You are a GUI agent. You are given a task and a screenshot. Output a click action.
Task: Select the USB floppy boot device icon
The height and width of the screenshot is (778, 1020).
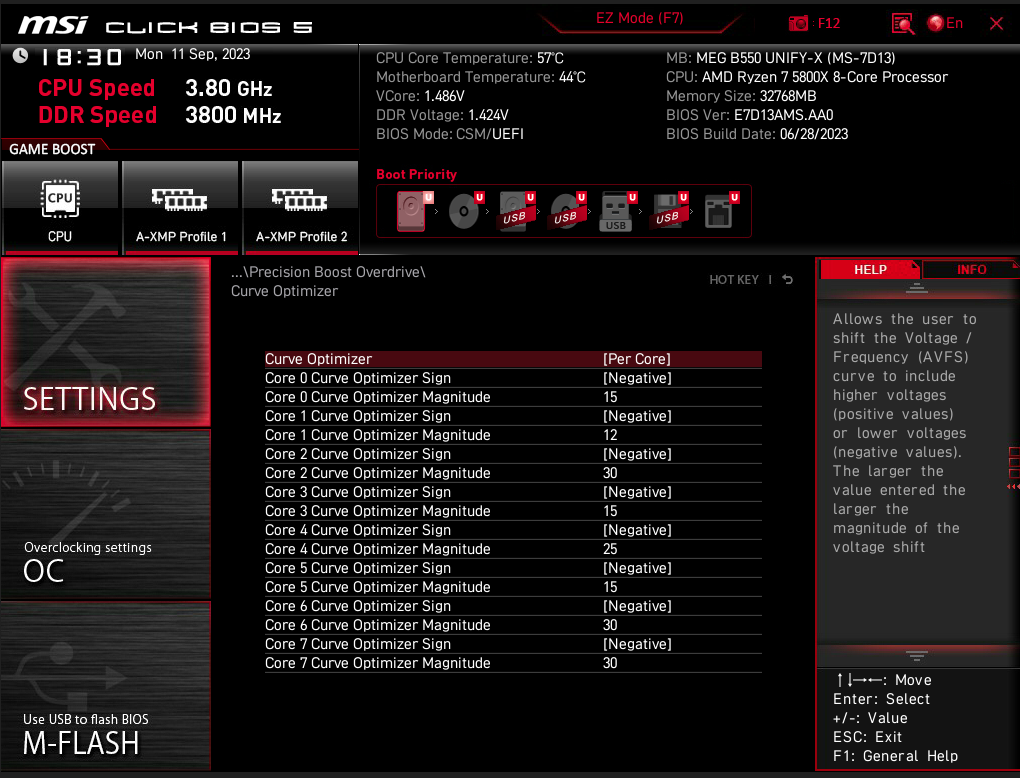click(668, 211)
